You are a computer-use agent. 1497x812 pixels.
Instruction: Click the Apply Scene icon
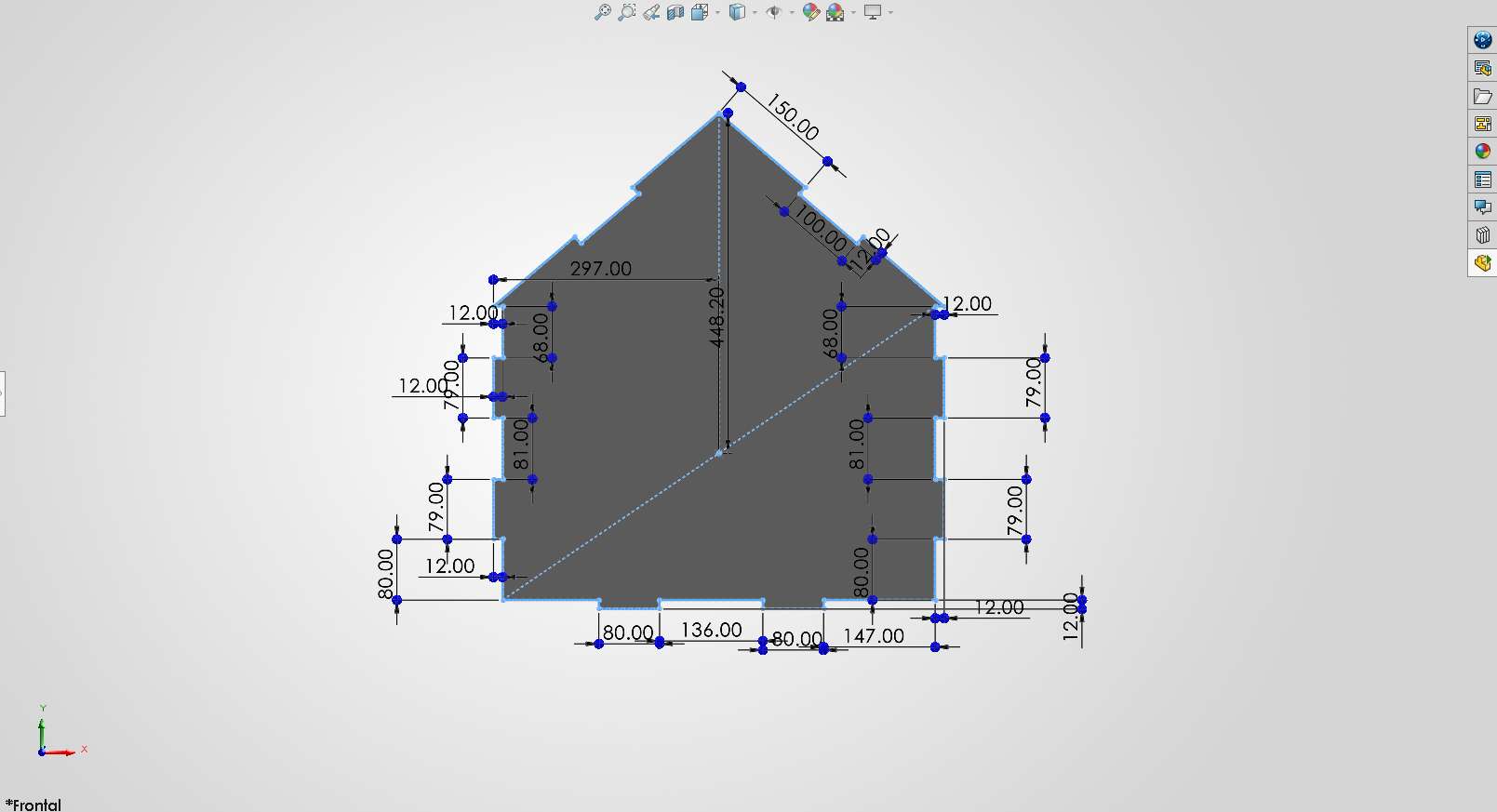click(x=835, y=12)
